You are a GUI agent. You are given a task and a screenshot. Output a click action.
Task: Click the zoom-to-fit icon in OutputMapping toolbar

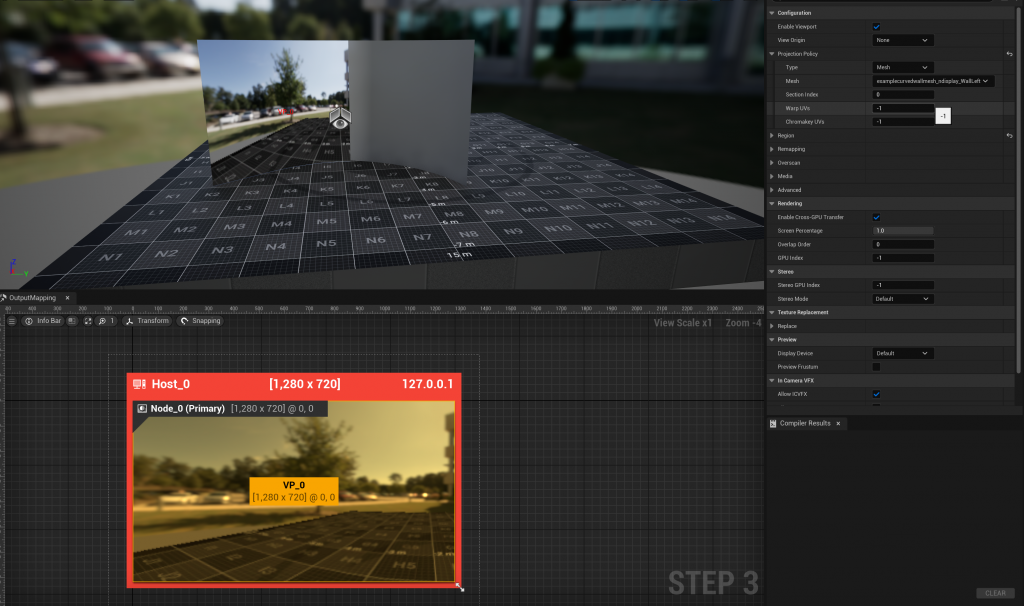point(88,321)
